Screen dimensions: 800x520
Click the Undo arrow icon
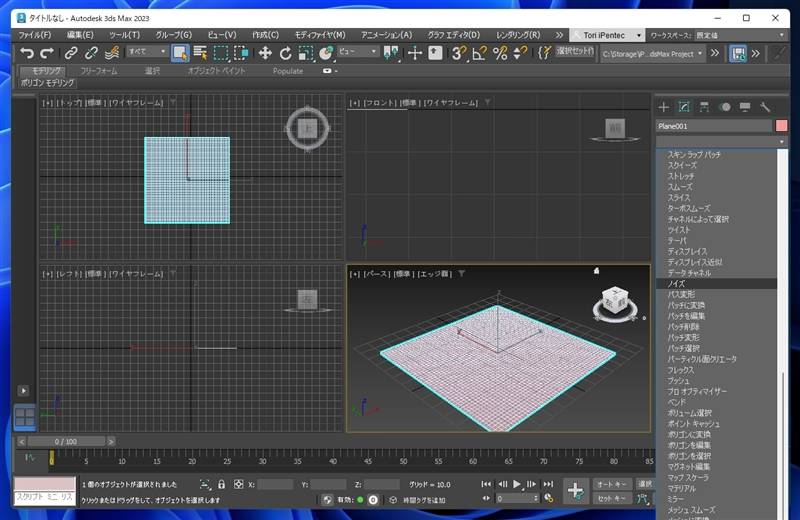(27, 53)
